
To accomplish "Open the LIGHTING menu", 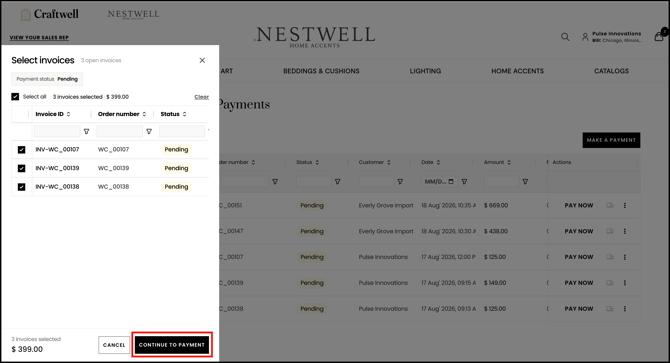I will (425, 71).
